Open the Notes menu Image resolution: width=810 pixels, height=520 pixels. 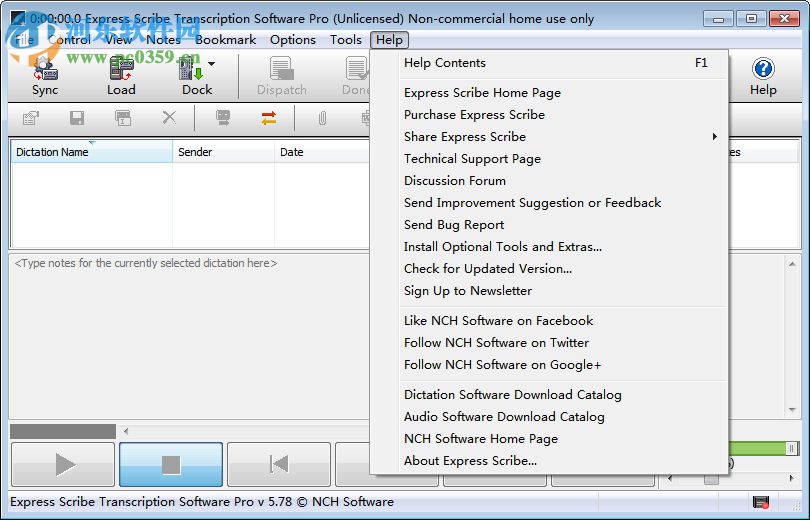coord(163,40)
